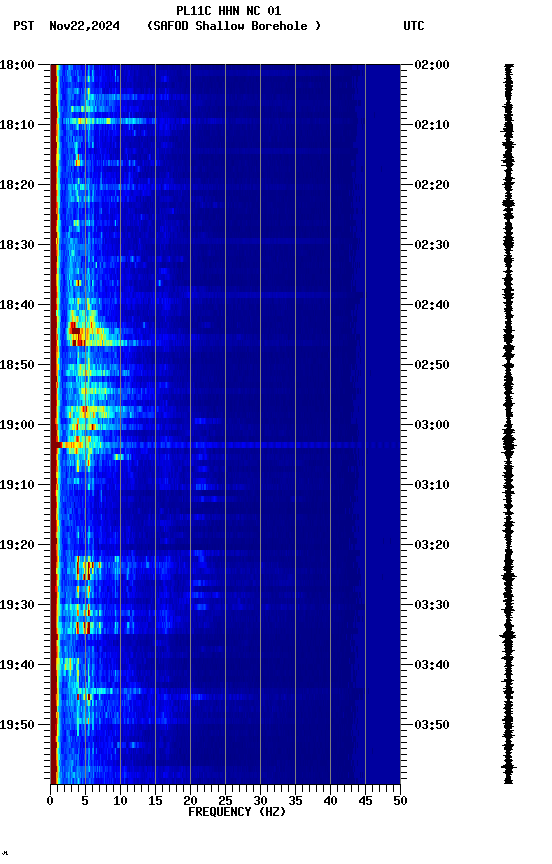Click the 18:20 PST time label
This screenshot has height=864, width=552.
[x=17, y=185]
